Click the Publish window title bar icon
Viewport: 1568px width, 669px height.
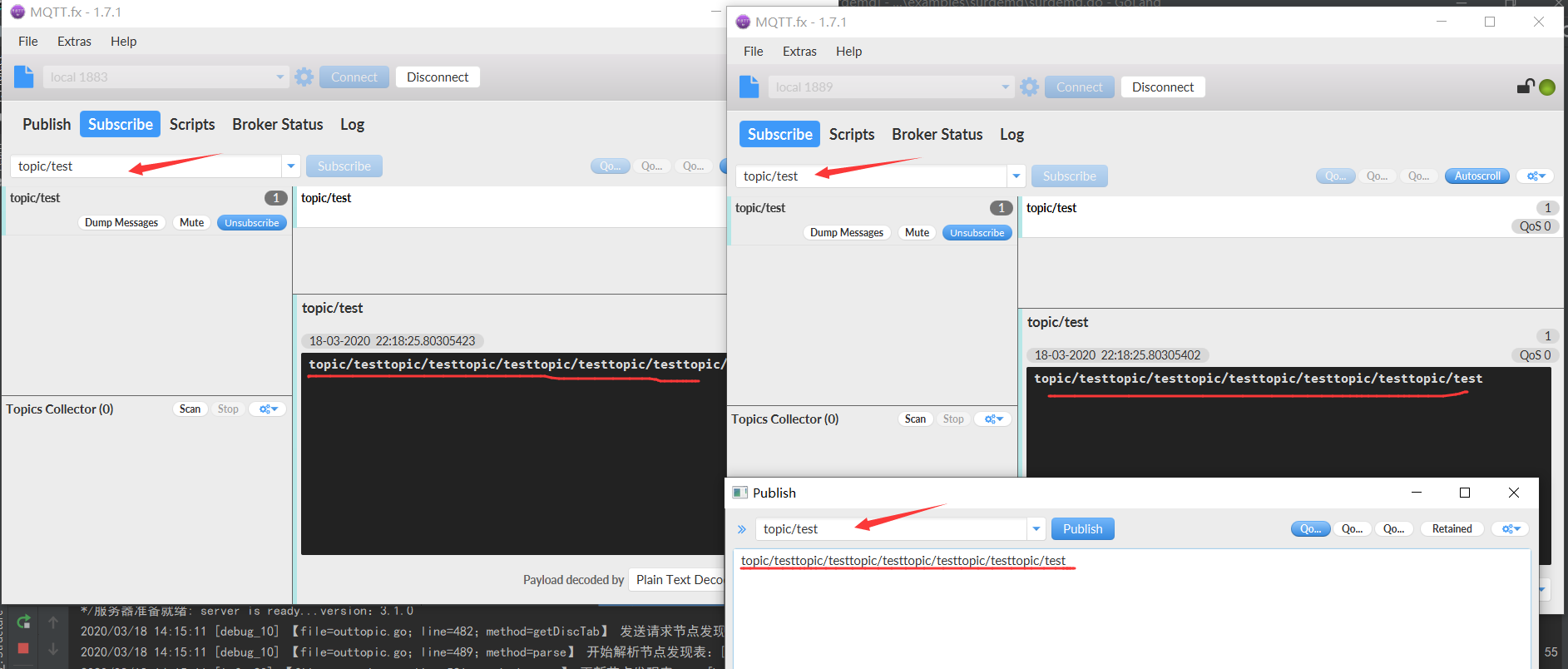click(739, 493)
